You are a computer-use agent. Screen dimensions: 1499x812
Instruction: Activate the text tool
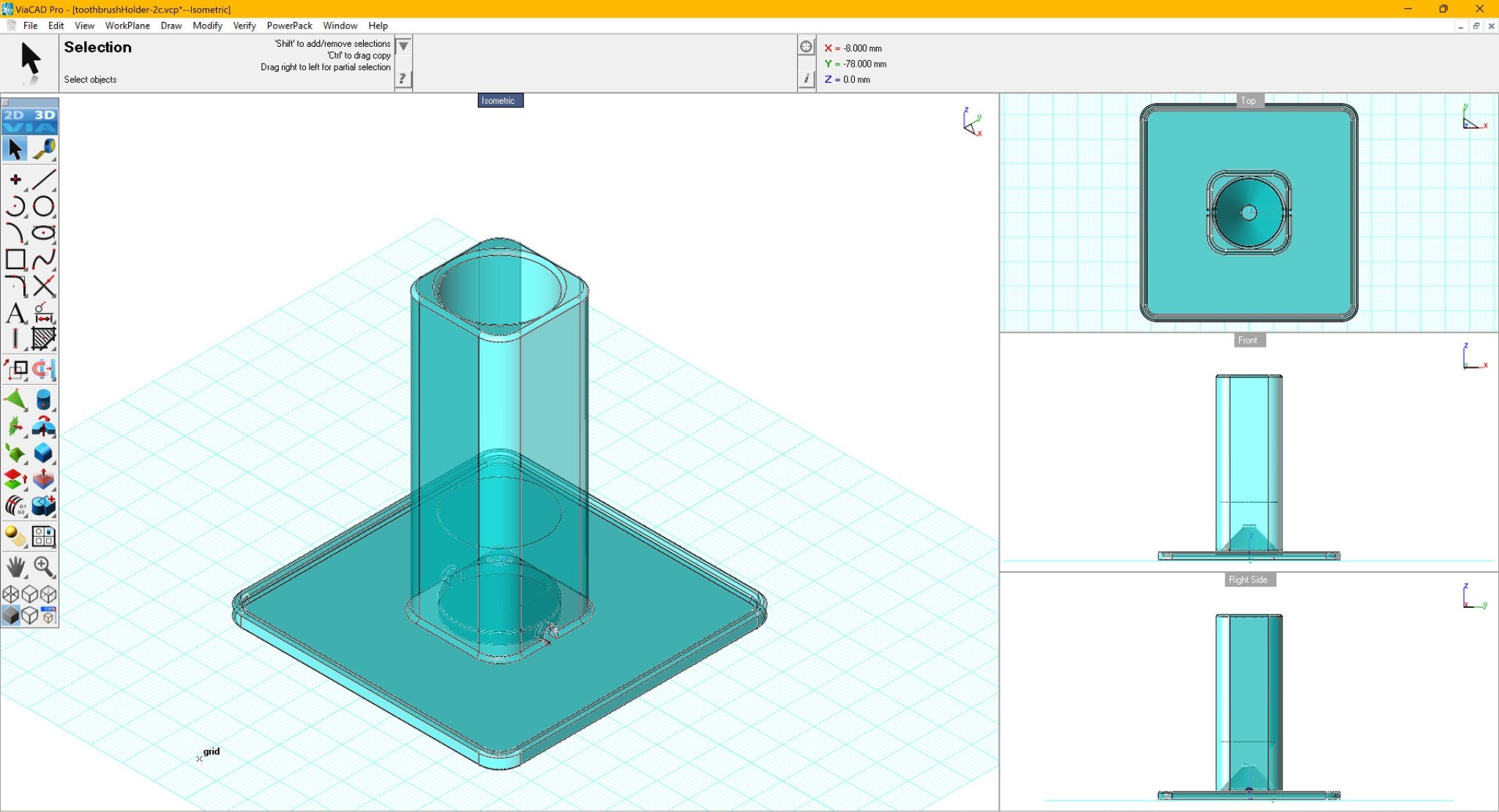pos(15,313)
